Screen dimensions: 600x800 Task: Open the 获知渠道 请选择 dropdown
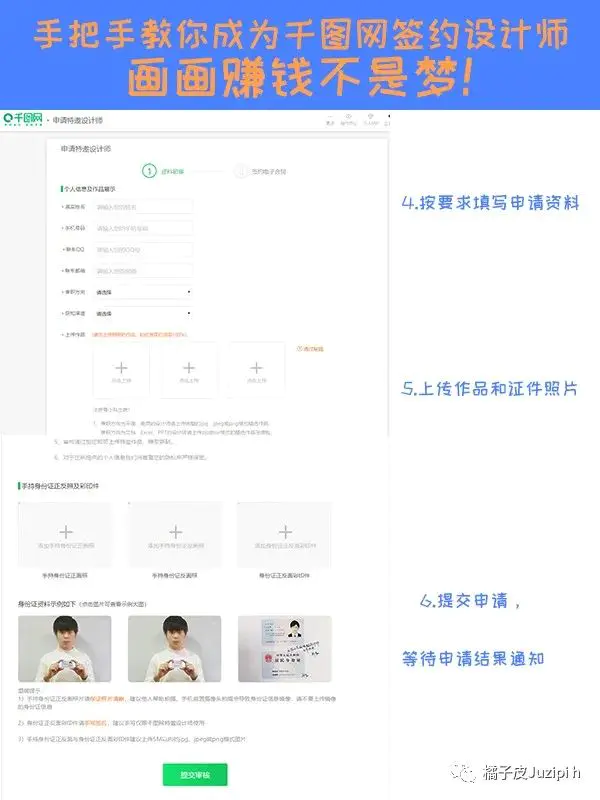tap(143, 313)
